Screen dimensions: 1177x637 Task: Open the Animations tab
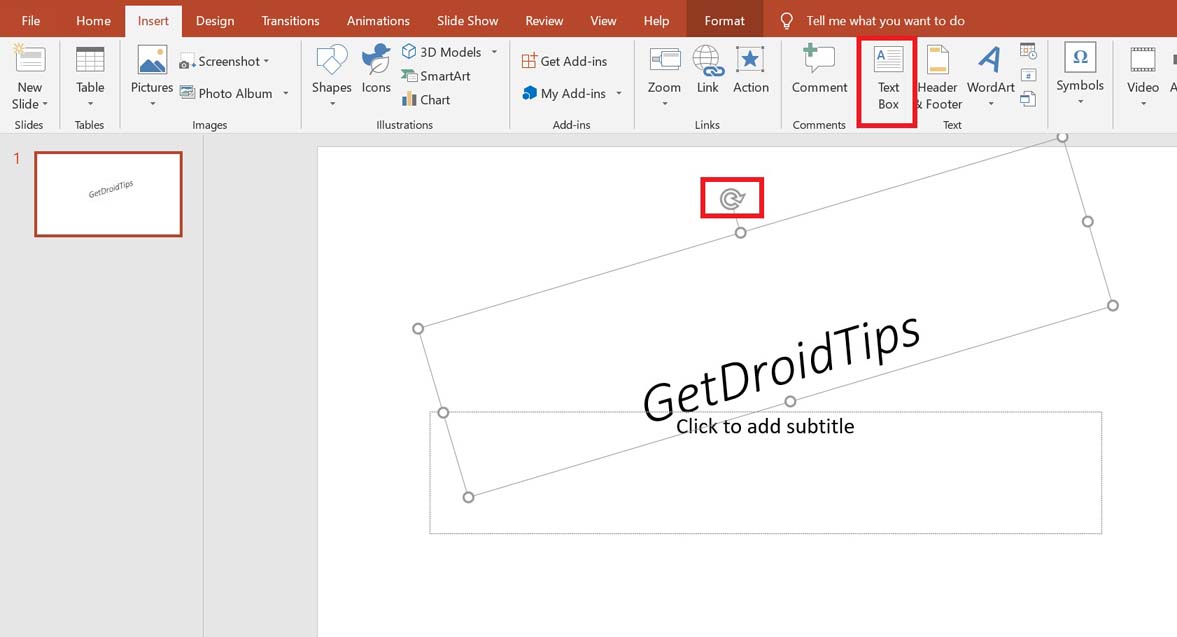[x=378, y=21]
